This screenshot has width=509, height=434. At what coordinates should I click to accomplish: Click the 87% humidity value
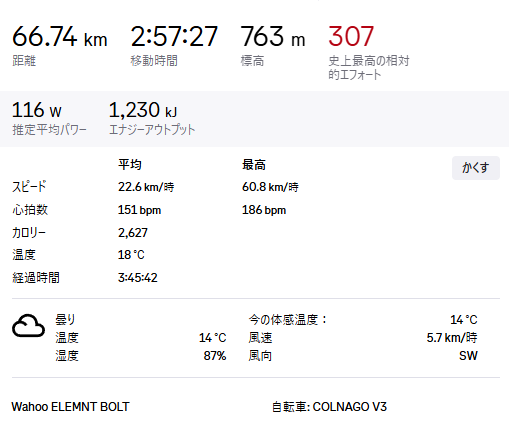pos(215,356)
